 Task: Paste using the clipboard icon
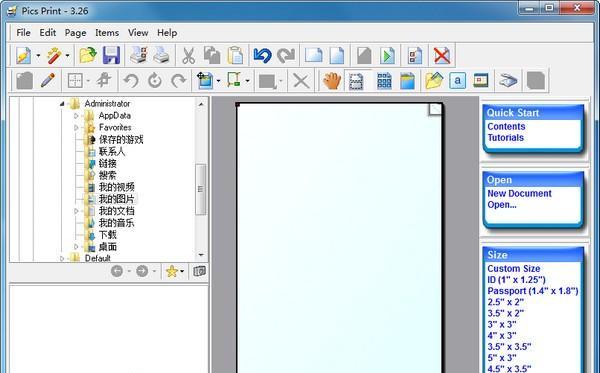pos(235,56)
